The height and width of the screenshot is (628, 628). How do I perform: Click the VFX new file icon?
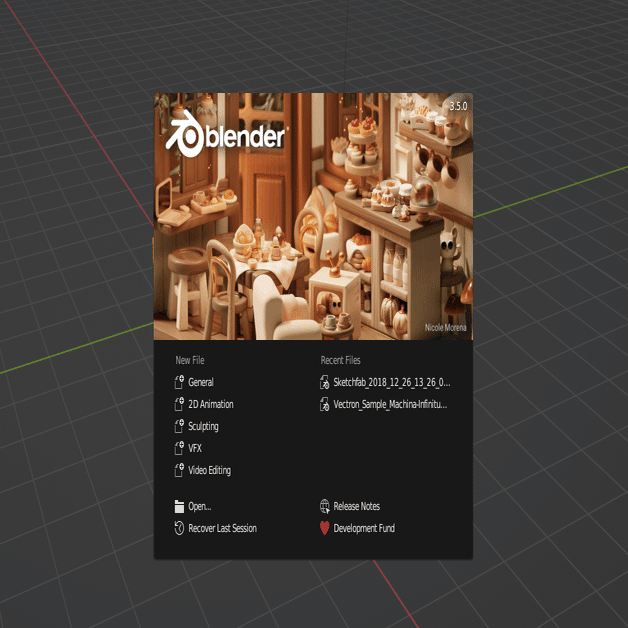179,448
